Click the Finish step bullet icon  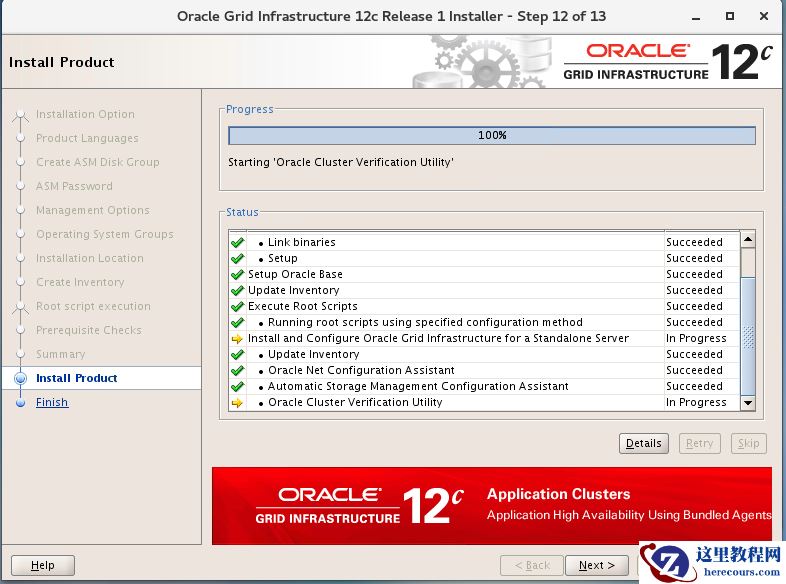click(21, 403)
